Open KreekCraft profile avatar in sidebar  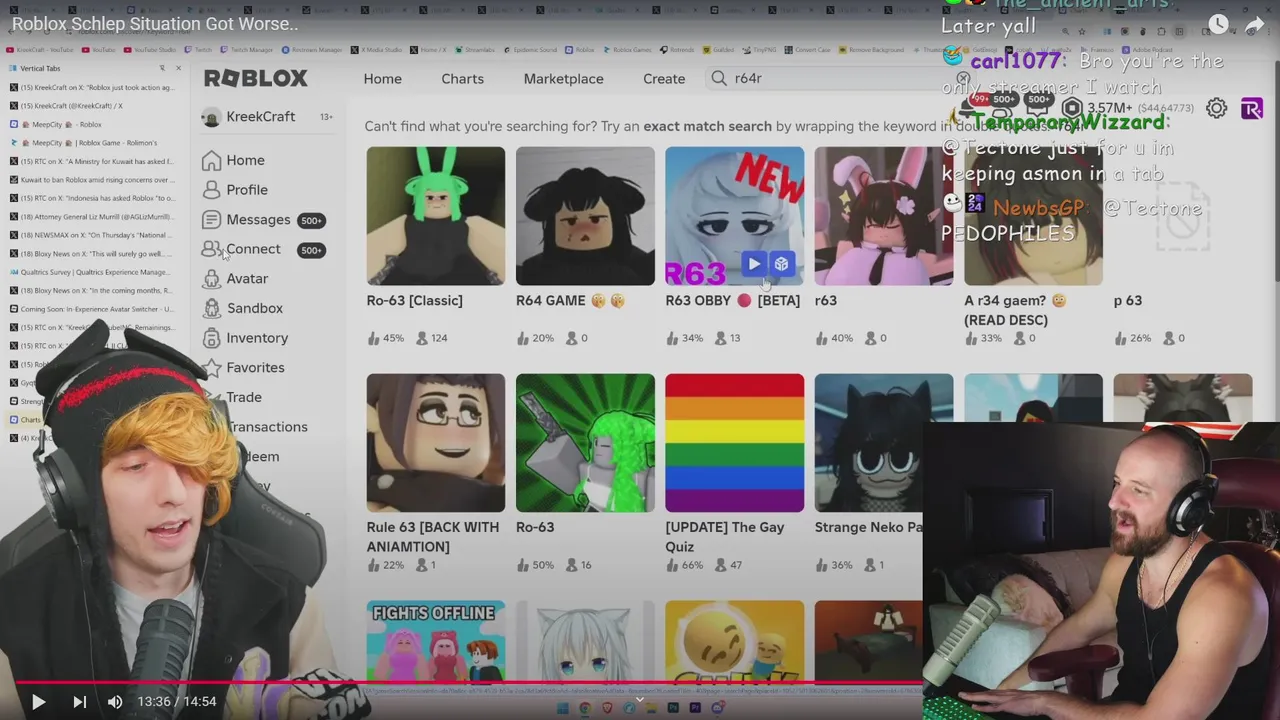click(x=211, y=117)
